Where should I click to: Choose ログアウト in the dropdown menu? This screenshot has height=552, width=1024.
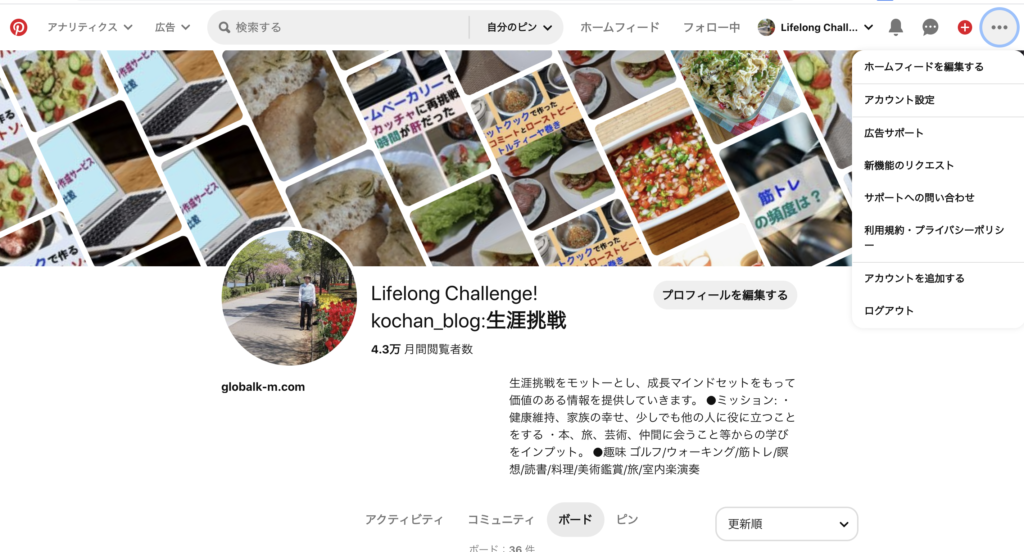click(x=889, y=311)
